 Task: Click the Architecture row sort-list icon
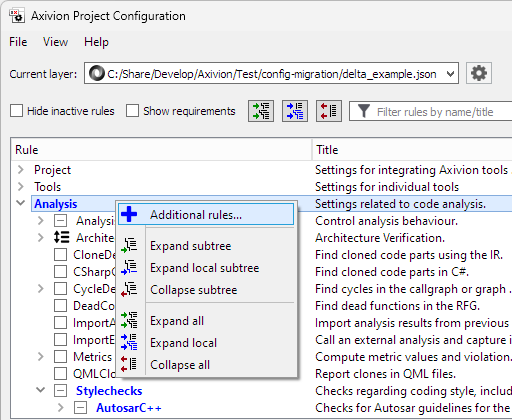[x=62, y=237]
